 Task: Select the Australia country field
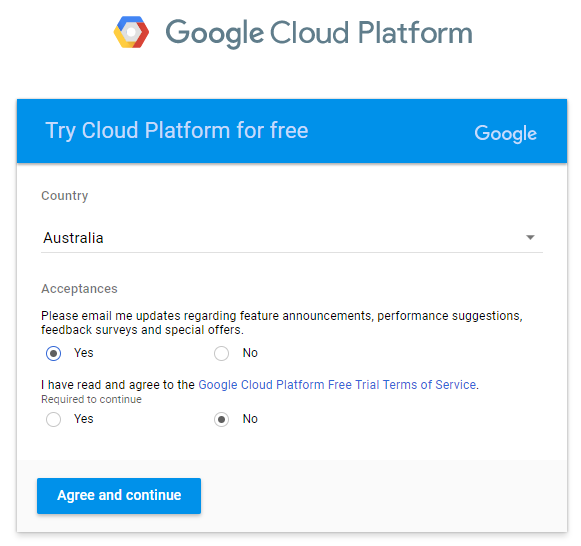click(x=292, y=238)
